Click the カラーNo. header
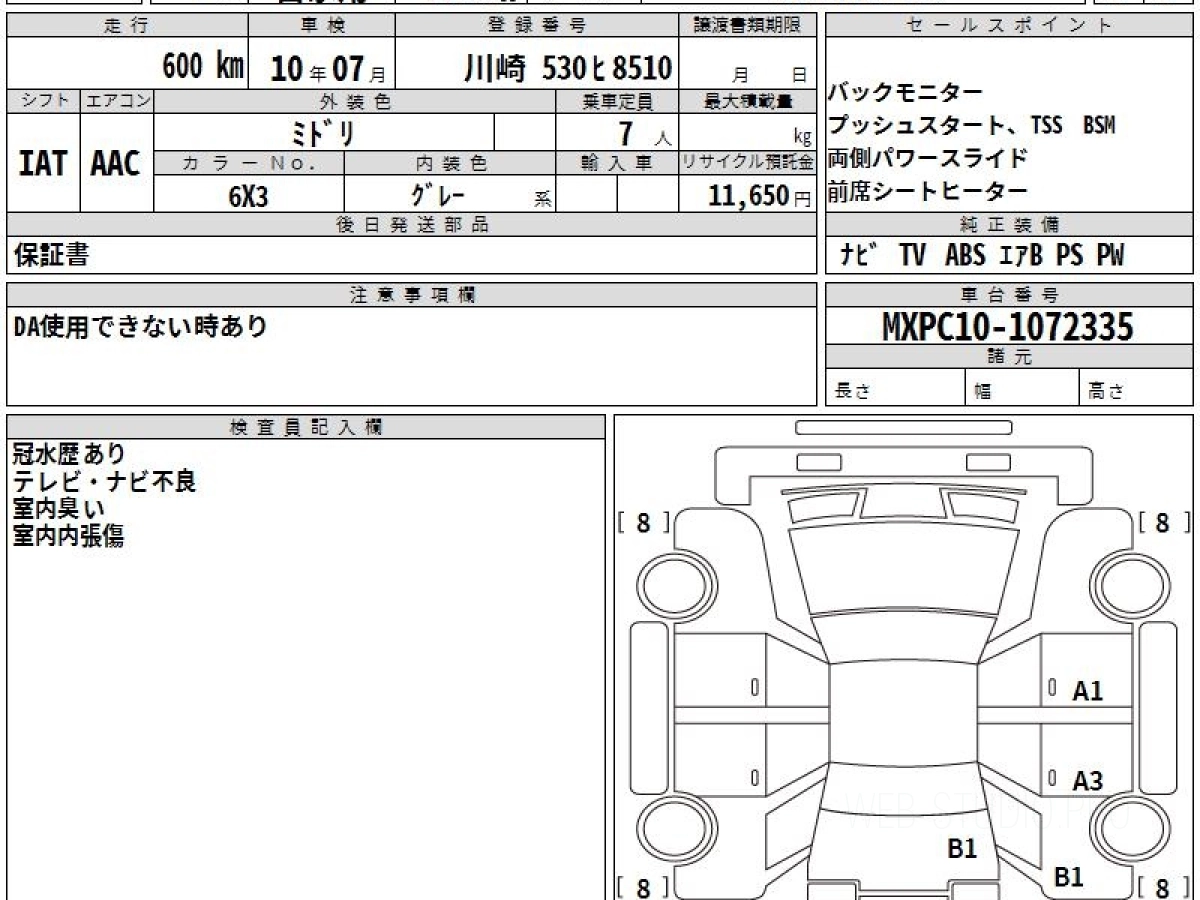Image resolution: width=1200 pixels, height=900 pixels. tap(249, 163)
